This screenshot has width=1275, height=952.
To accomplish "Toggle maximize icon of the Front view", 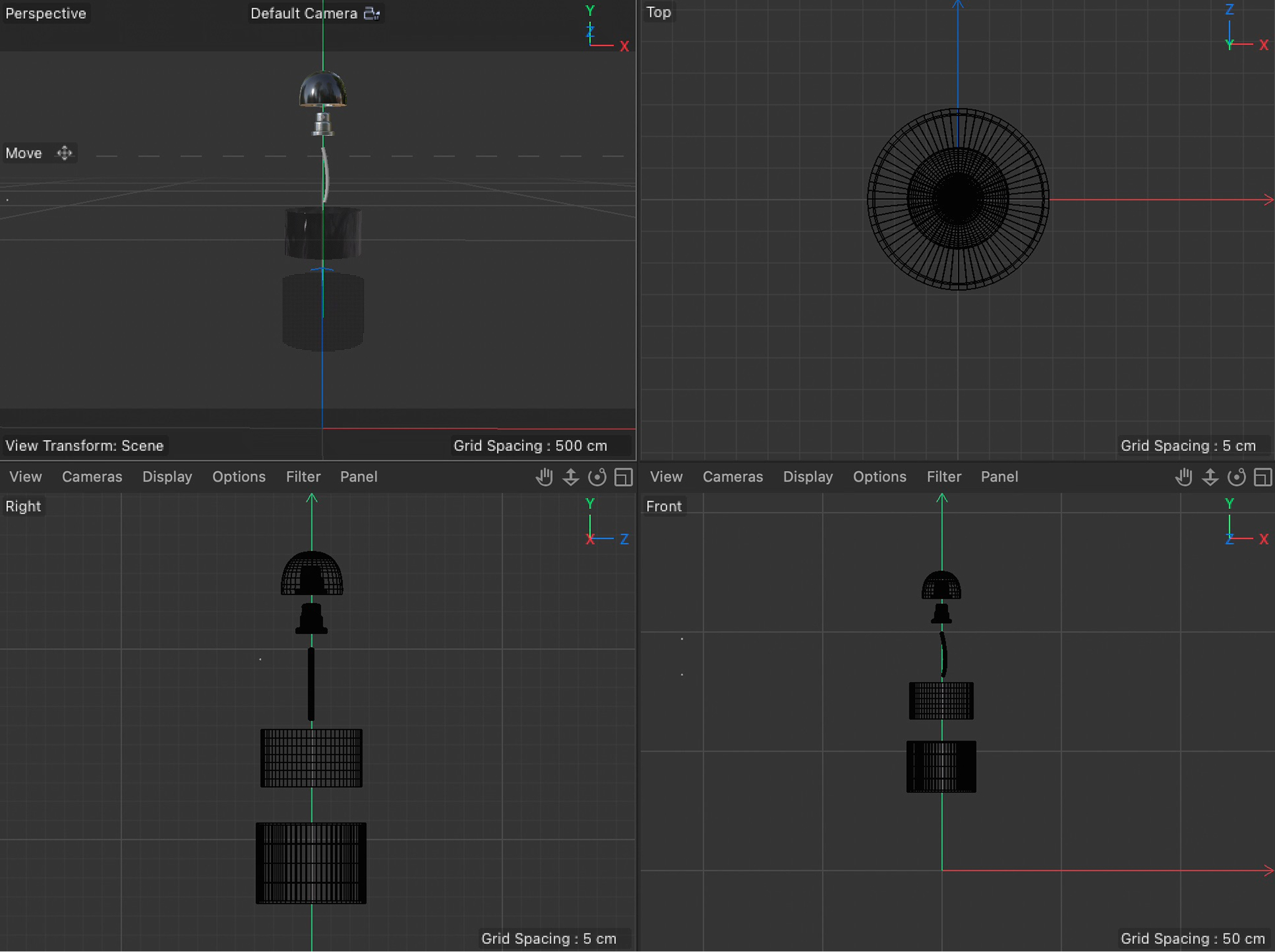I will (x=1263, y=477).
